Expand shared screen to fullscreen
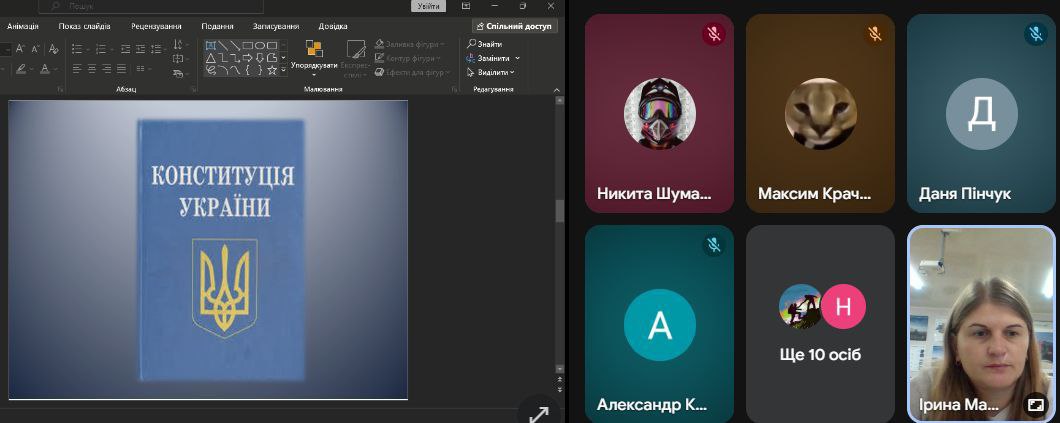 pos(539,413)
